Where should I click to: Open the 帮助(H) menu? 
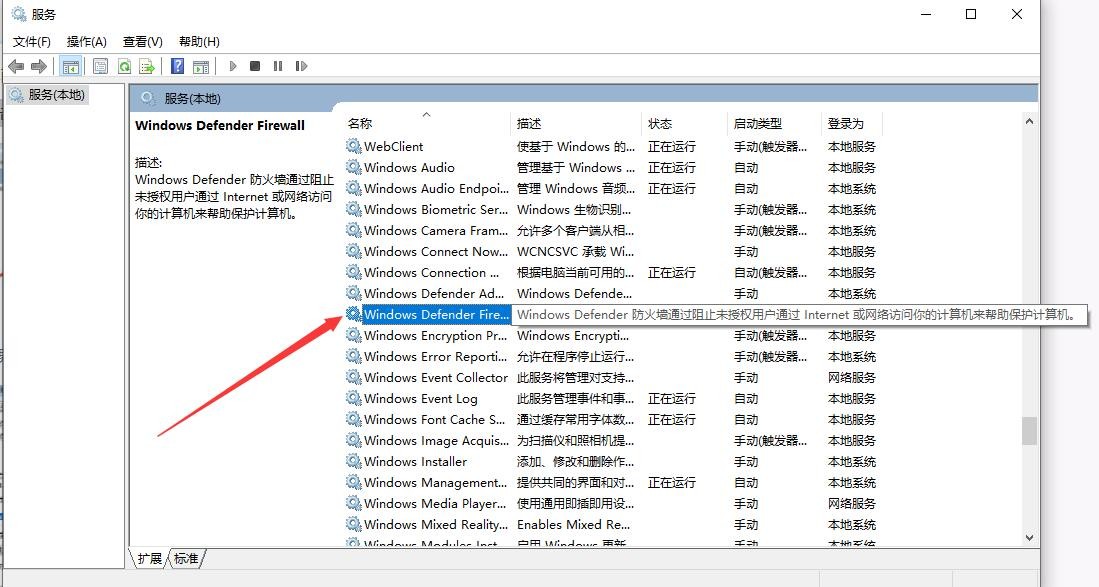(x=199, y=42)
